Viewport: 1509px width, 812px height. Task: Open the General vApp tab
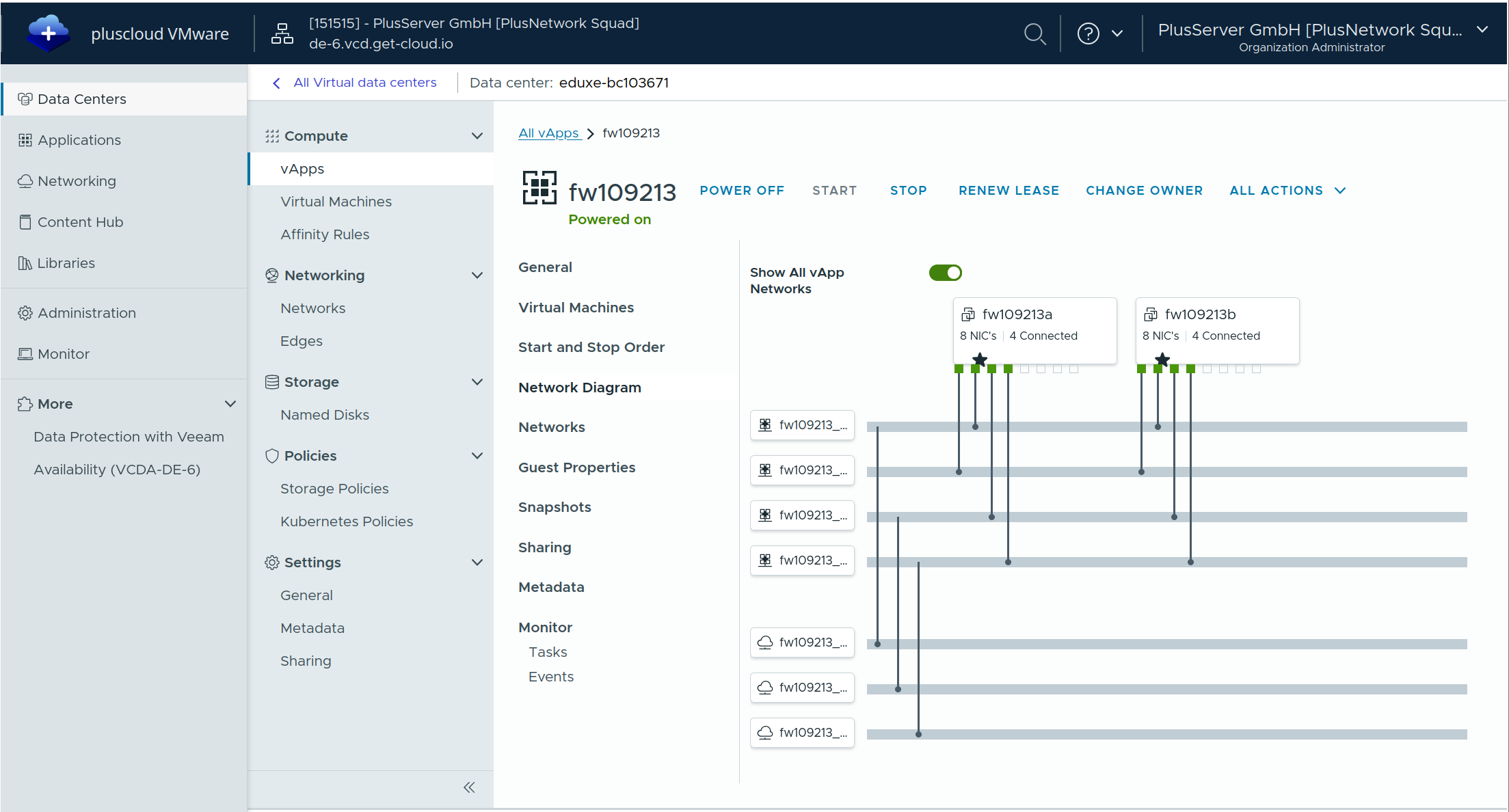click(545, 267)
